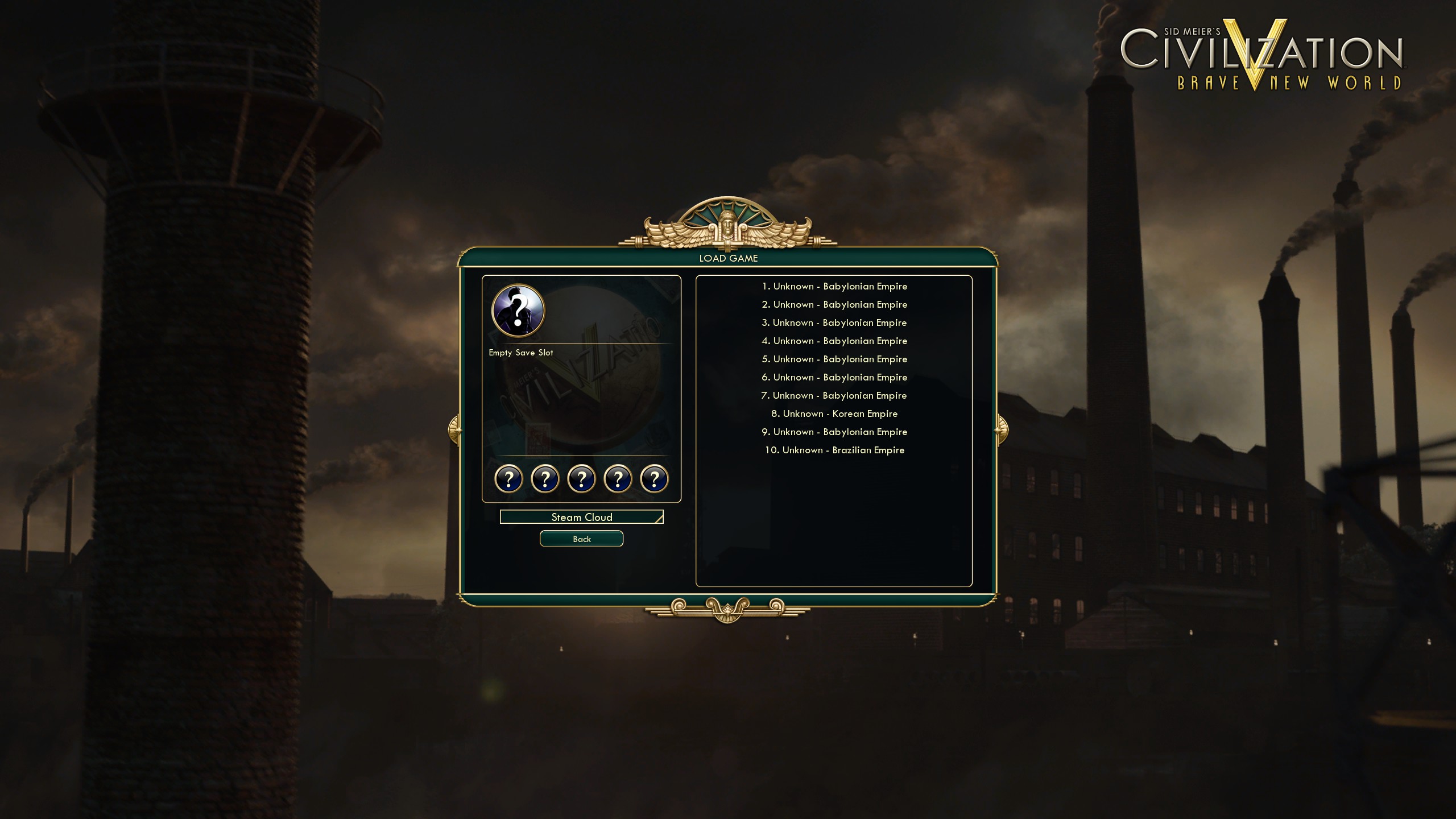Click the first question mark icon
The image size is (1456, 819).
click(x=508, y=479)
